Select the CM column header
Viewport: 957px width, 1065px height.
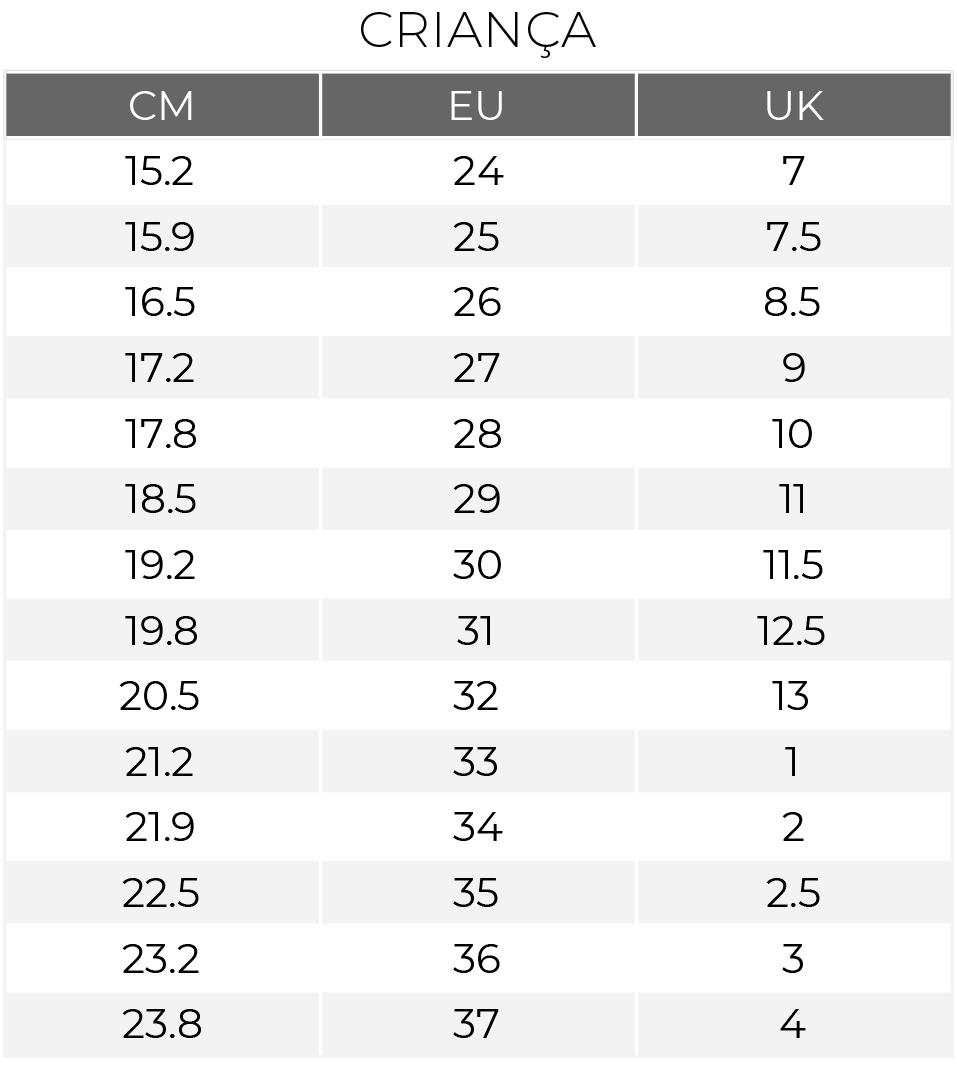[x=162, y=105]
